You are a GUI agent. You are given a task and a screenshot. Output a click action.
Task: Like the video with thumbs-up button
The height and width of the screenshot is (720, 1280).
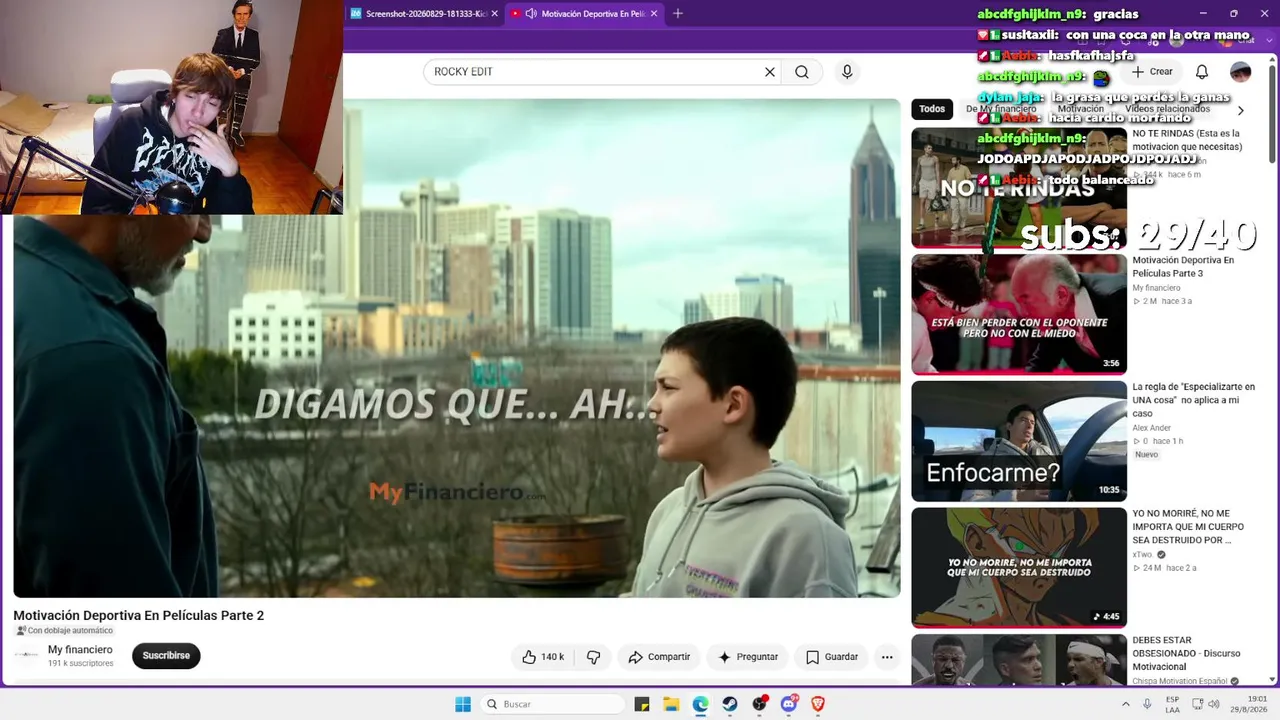point(543,657)
